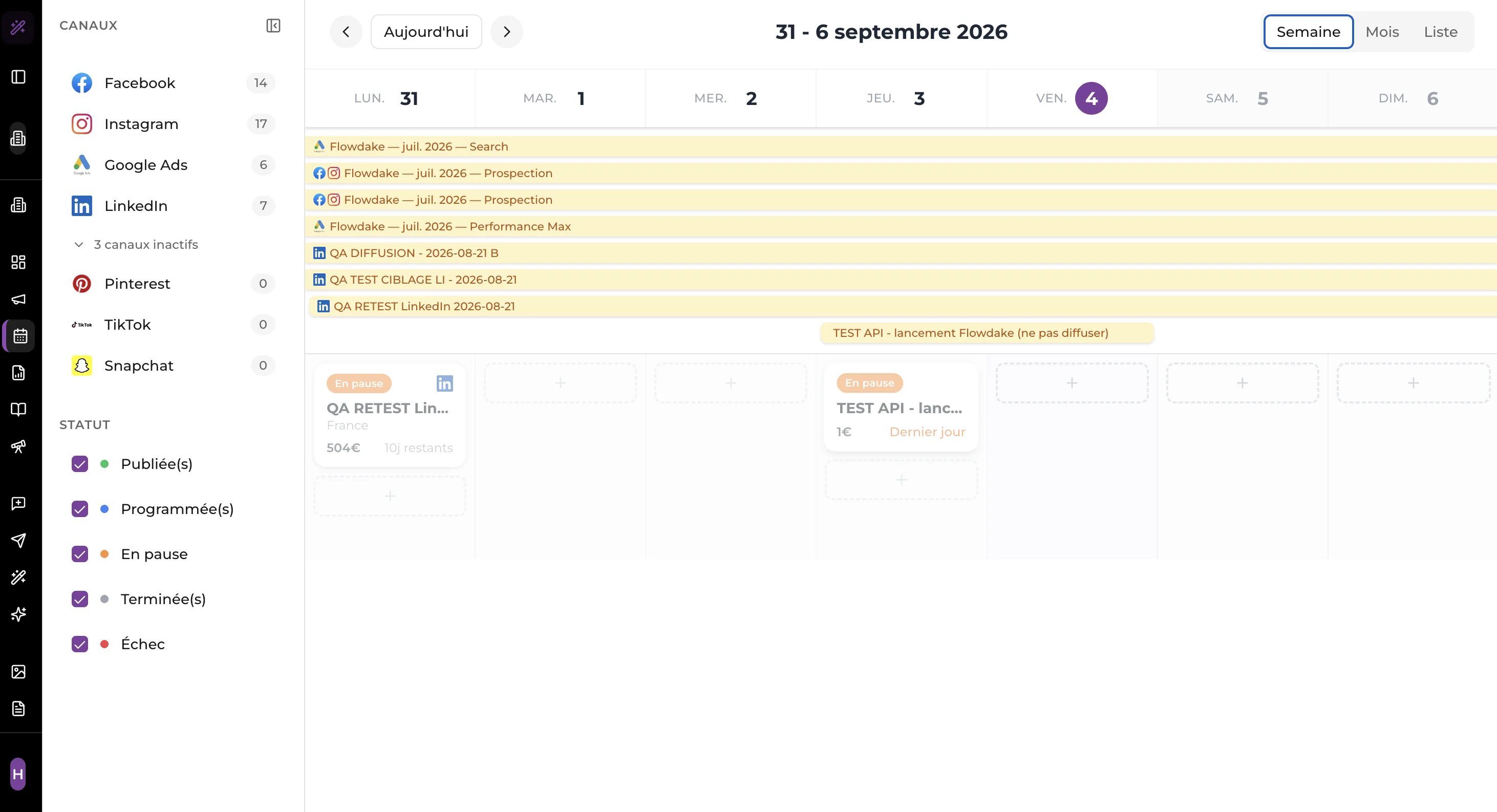Select the Semaine view tab
This screenshot has width=1497, height=812.
pos(1308,32)
